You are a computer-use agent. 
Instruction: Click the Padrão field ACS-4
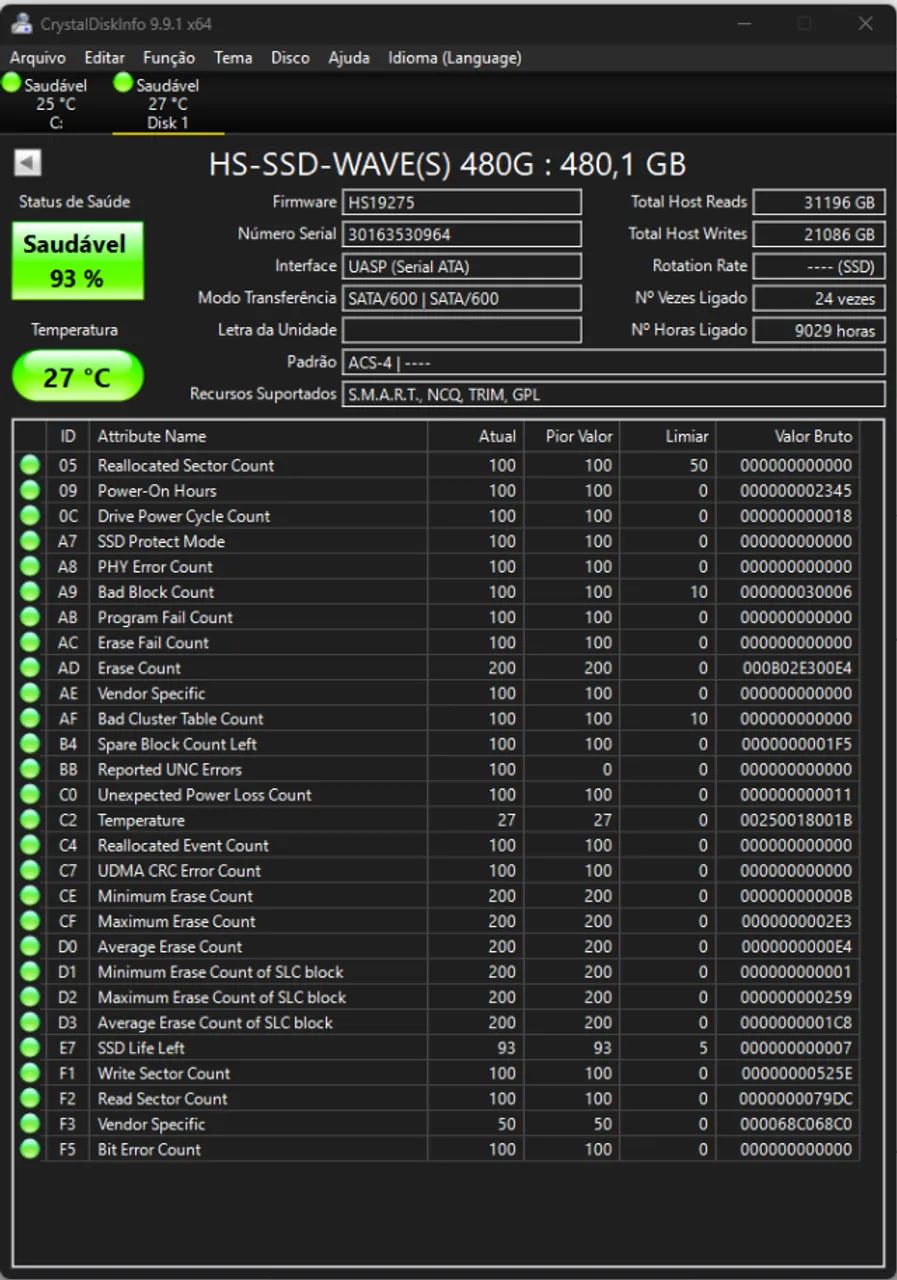click(613, 362)
